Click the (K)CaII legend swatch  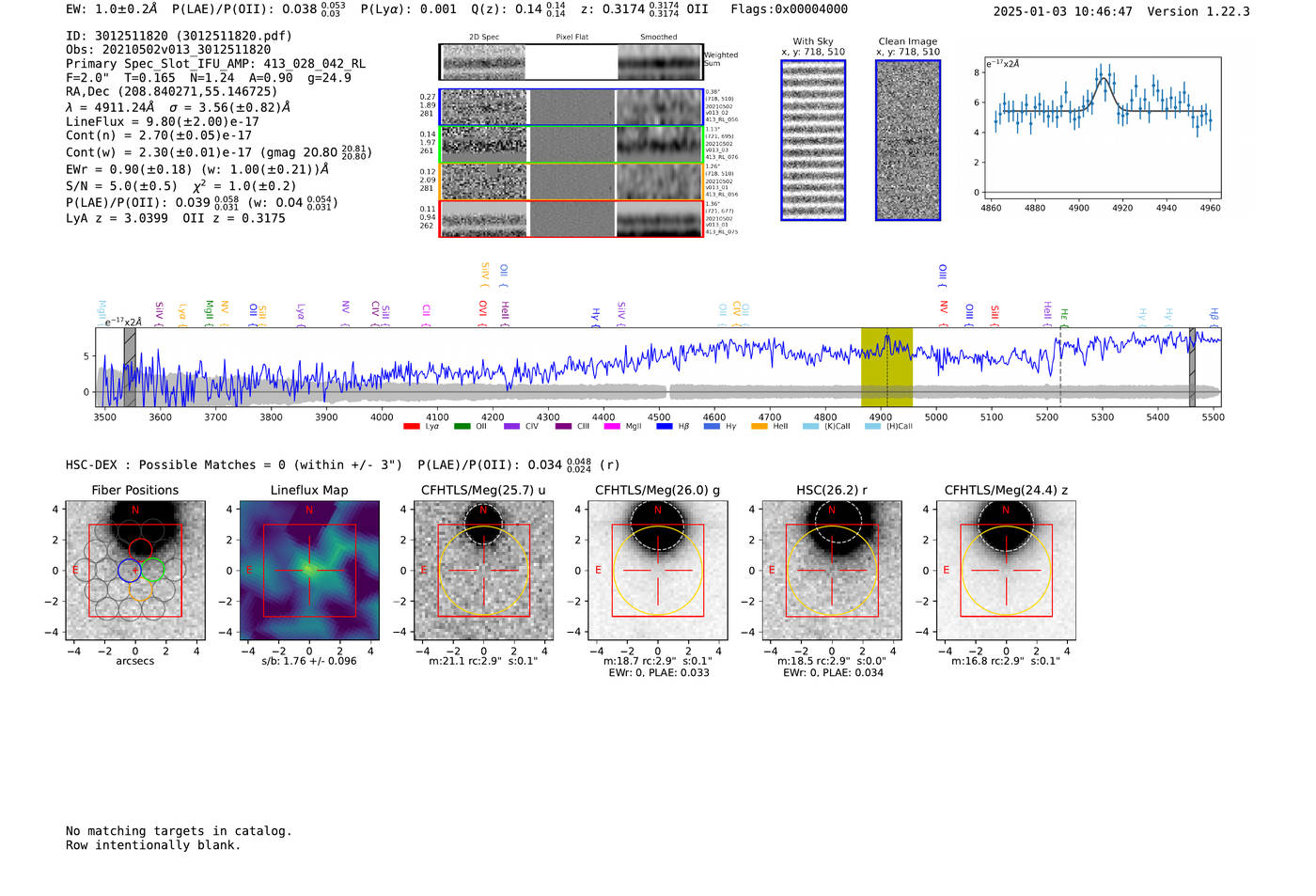810,427
